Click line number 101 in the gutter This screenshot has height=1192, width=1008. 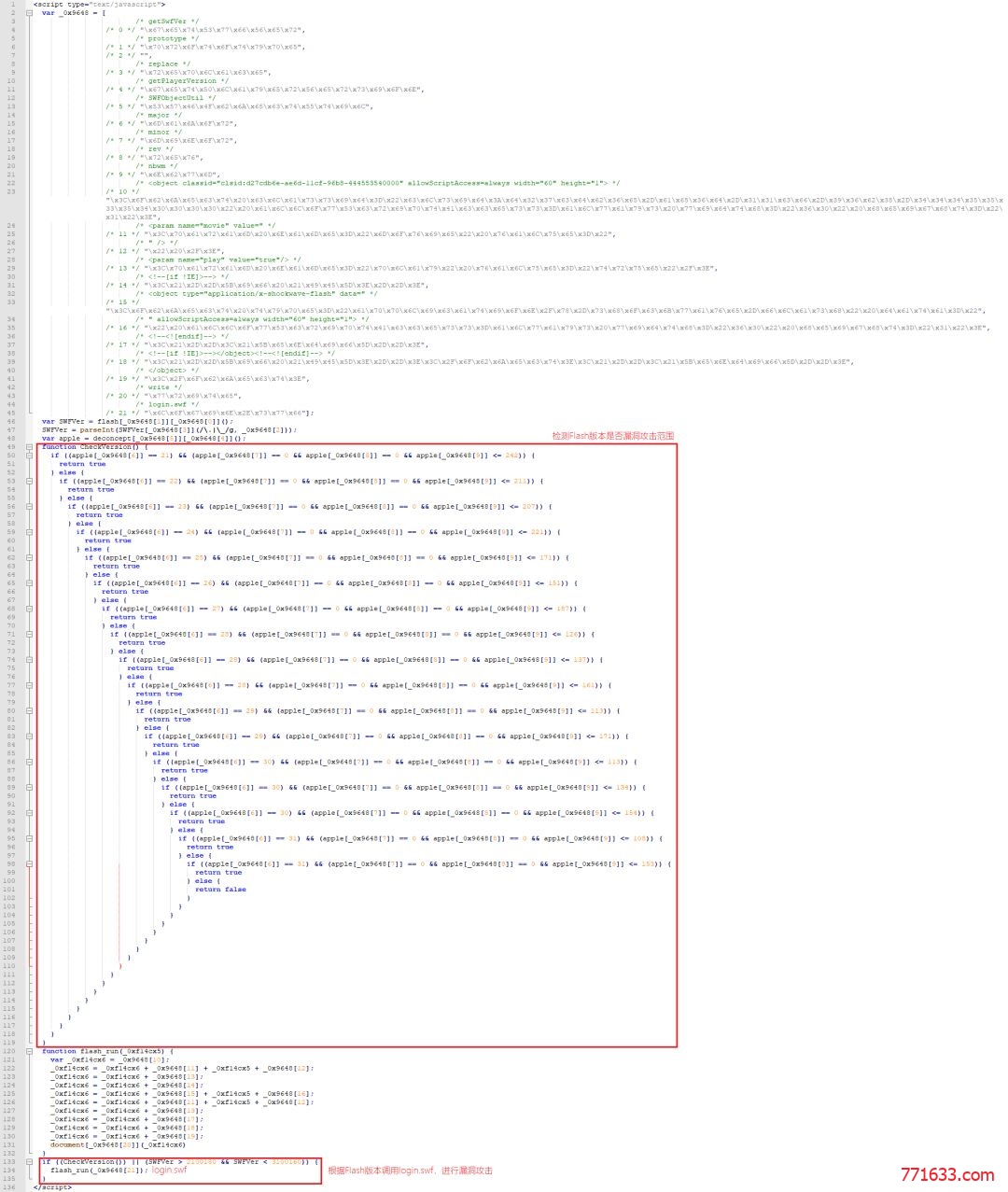click(11, 890)
